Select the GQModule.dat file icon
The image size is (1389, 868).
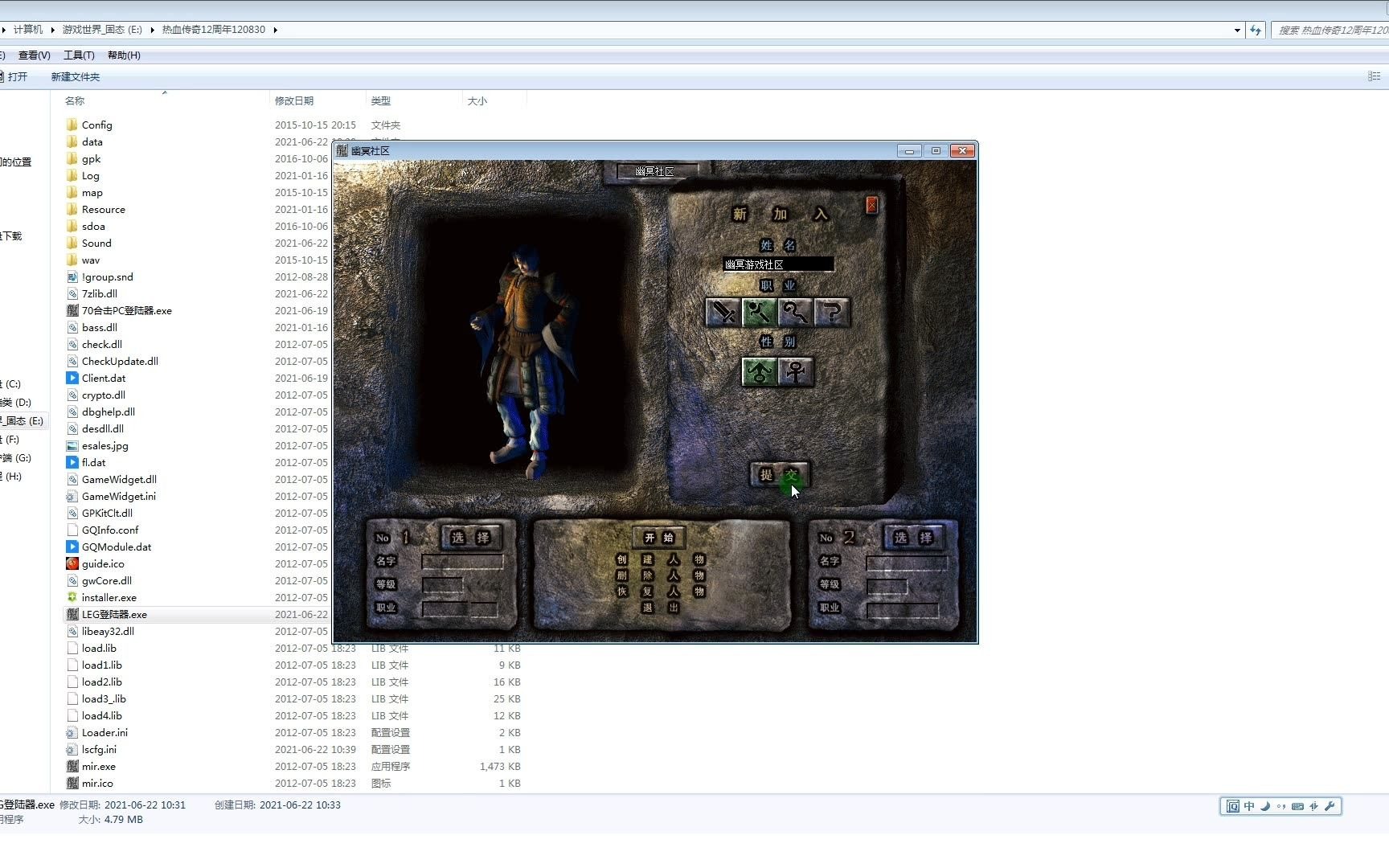[72, 547]
